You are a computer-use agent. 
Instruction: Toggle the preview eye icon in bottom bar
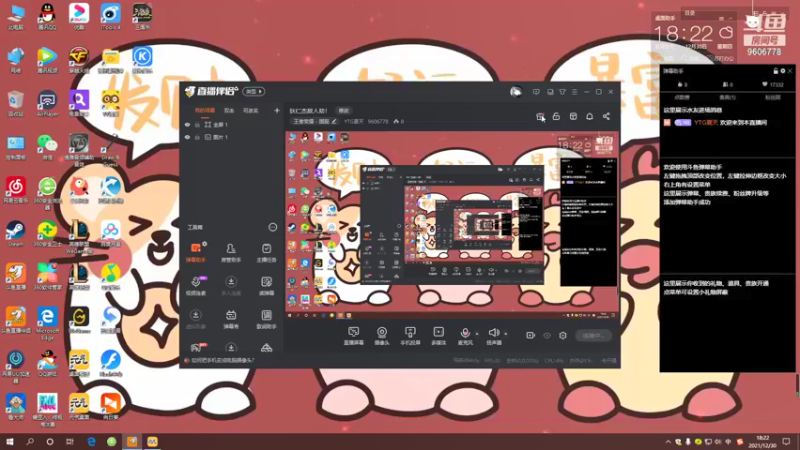coord(546,335)
